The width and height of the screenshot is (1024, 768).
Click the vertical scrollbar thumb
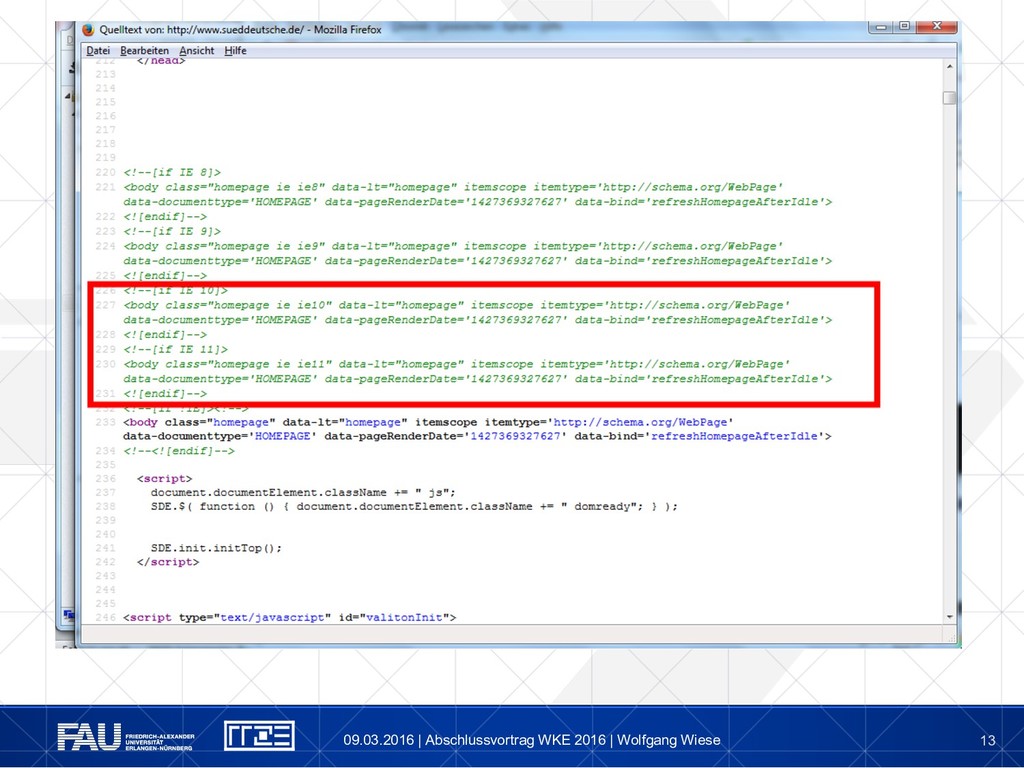click(x=950, y=98)
